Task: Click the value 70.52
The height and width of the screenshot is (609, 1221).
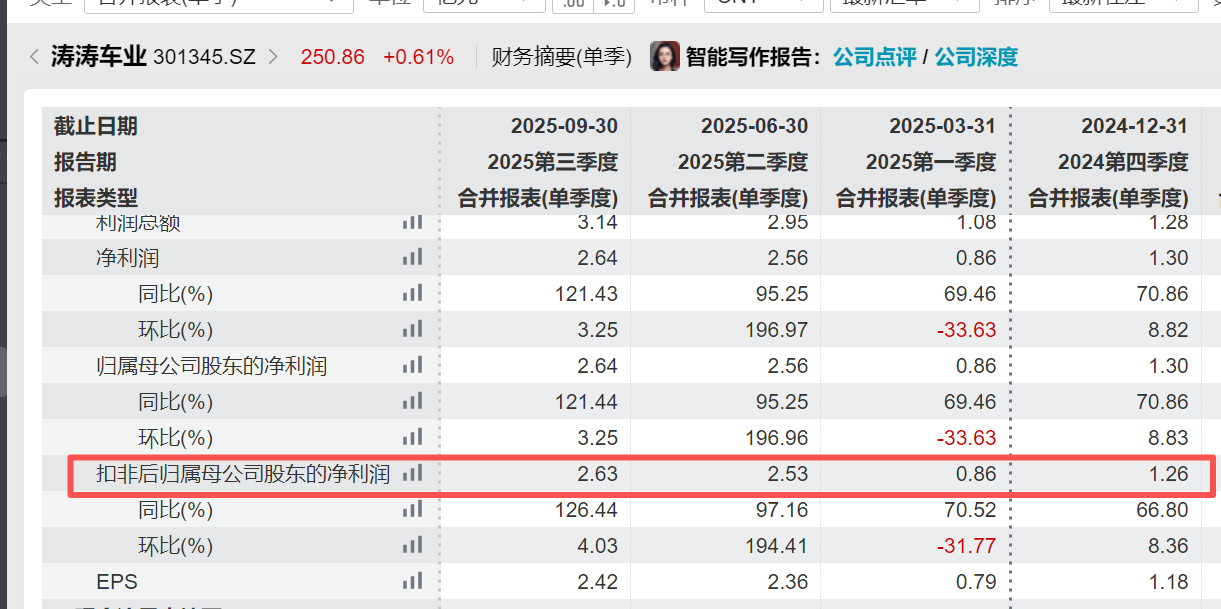Action: [970, 510]
